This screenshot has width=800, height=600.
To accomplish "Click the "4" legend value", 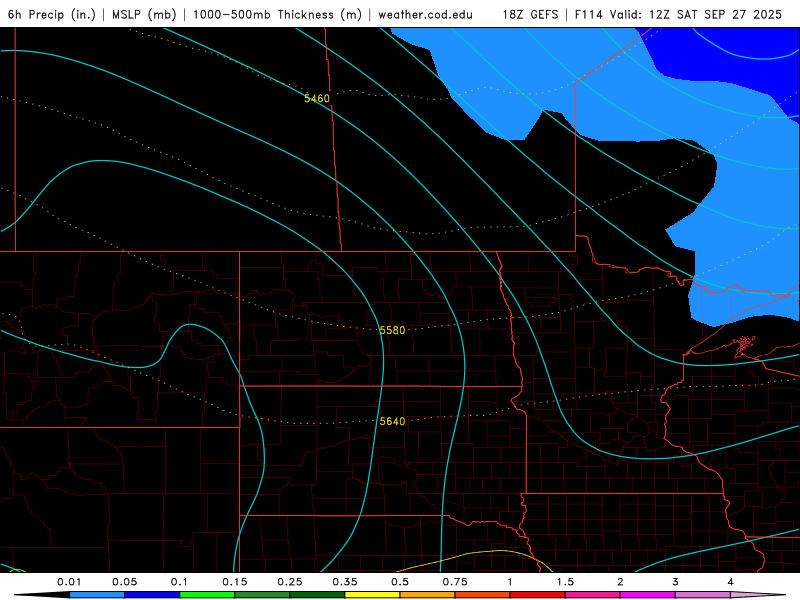I will point(731,582).
